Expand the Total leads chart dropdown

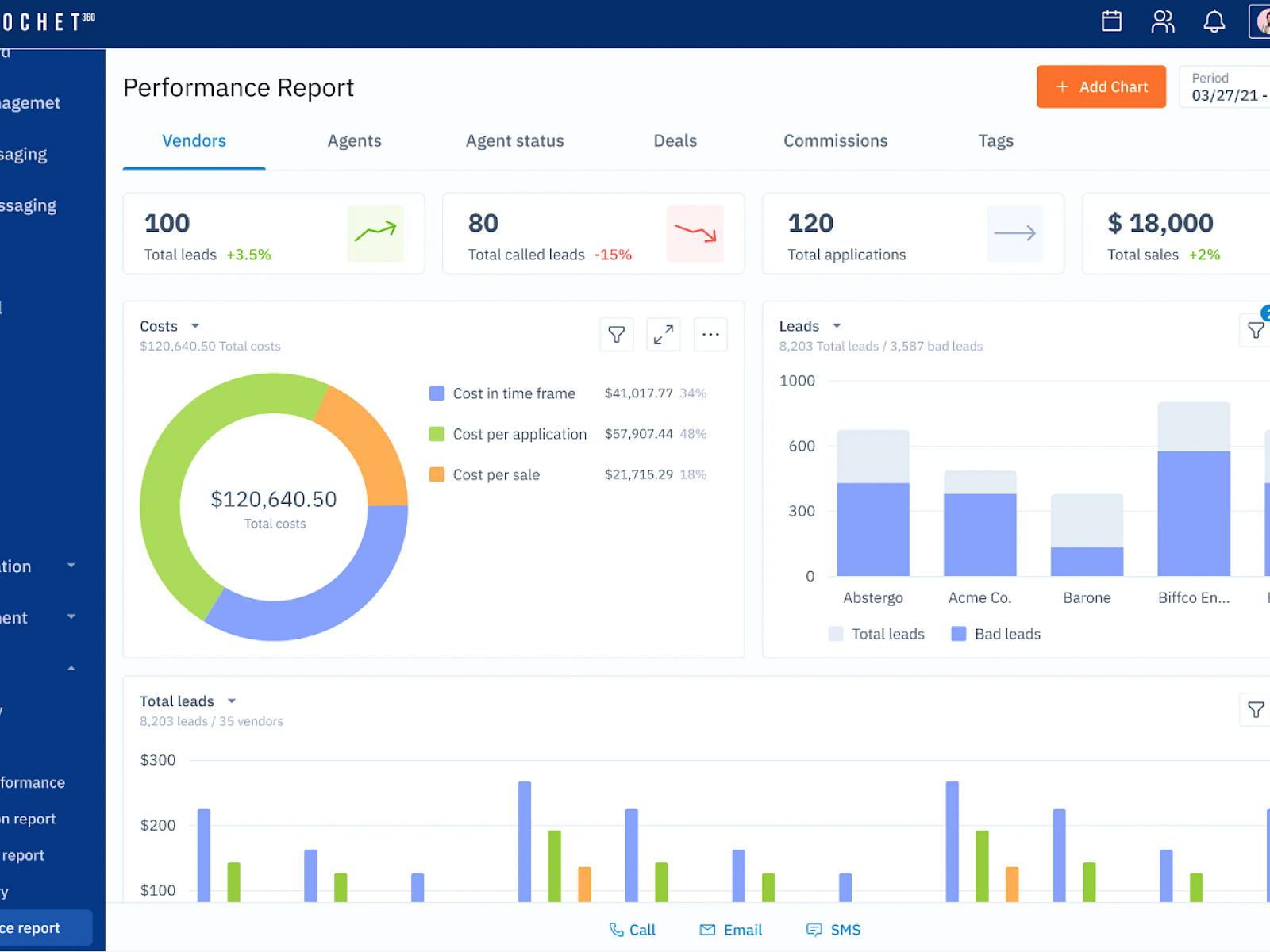pyautogui.click(x=232, y=701)
